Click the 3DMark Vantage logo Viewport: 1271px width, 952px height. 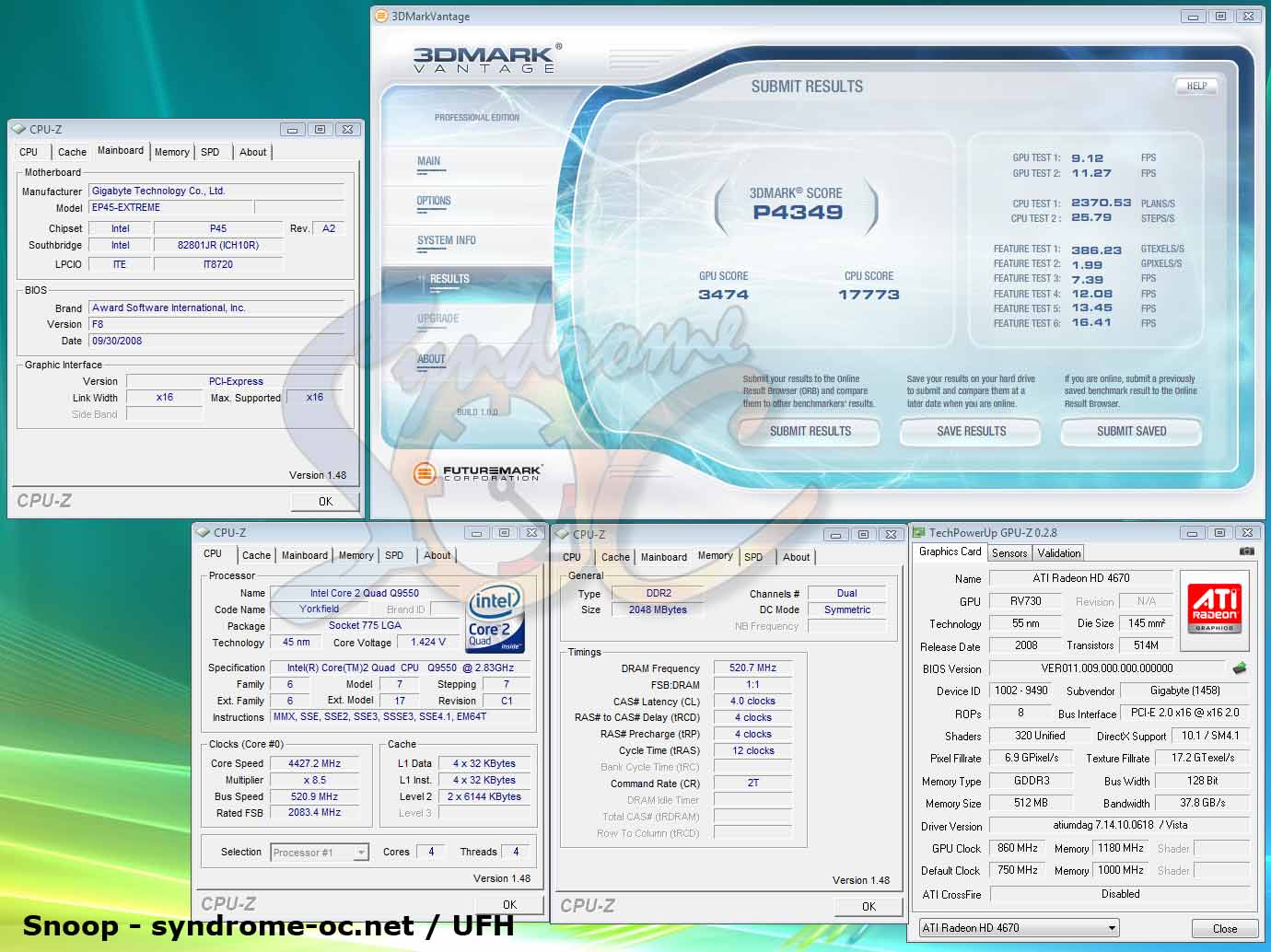point(486,59)
